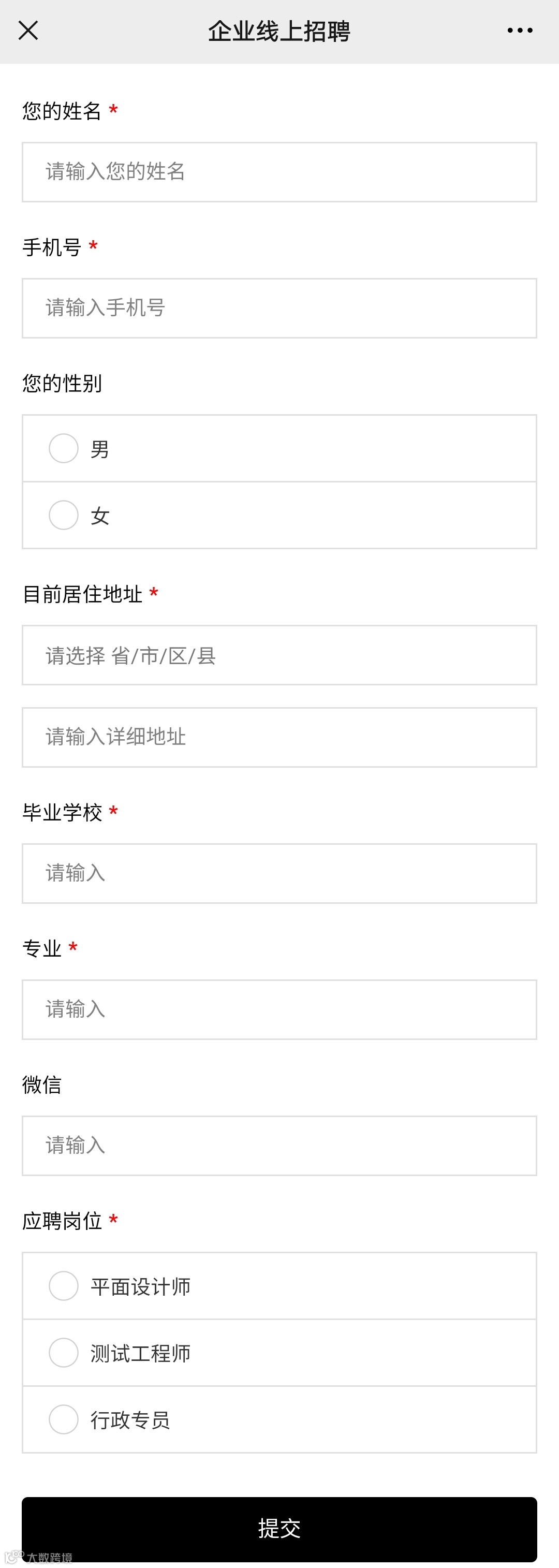Click the 专业 input field
Viewport: 559px width, 1568px height.
(x=279, y=1010)
